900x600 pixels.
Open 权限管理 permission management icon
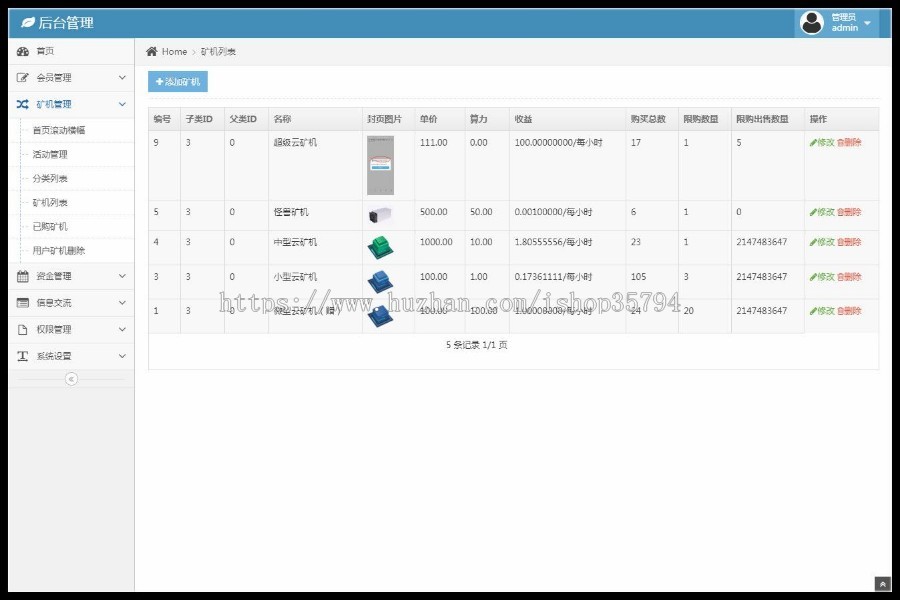(x=24, y=329)
